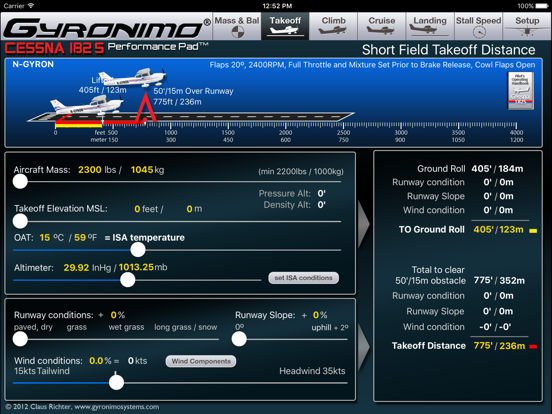Screen dimensions: 552x414
Task: Click the N-GYRON registration label
Action: 33,64
